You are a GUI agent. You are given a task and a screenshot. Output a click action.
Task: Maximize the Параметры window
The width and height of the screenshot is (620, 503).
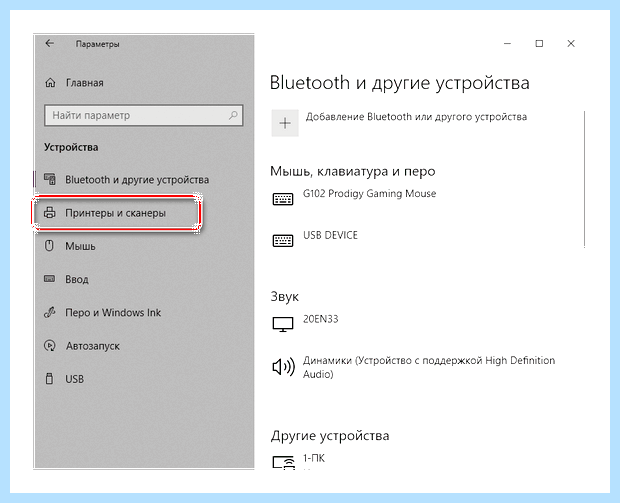[539, 43]
